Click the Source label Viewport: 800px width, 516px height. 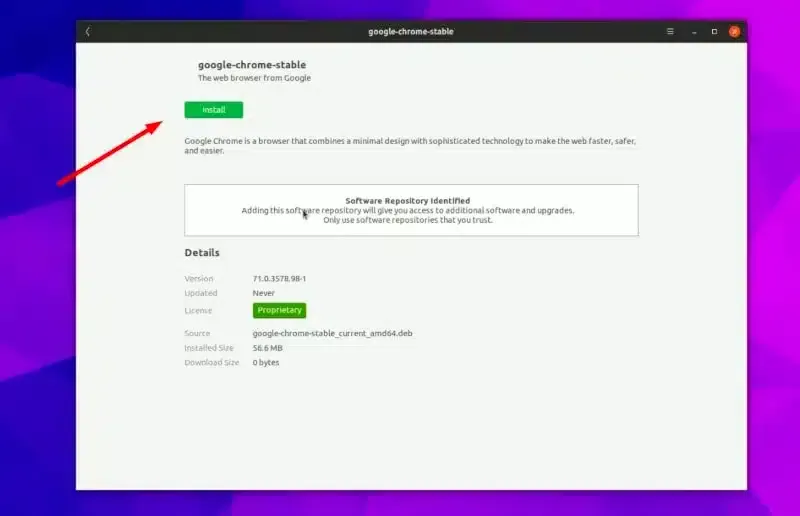(x=197, y=333)
